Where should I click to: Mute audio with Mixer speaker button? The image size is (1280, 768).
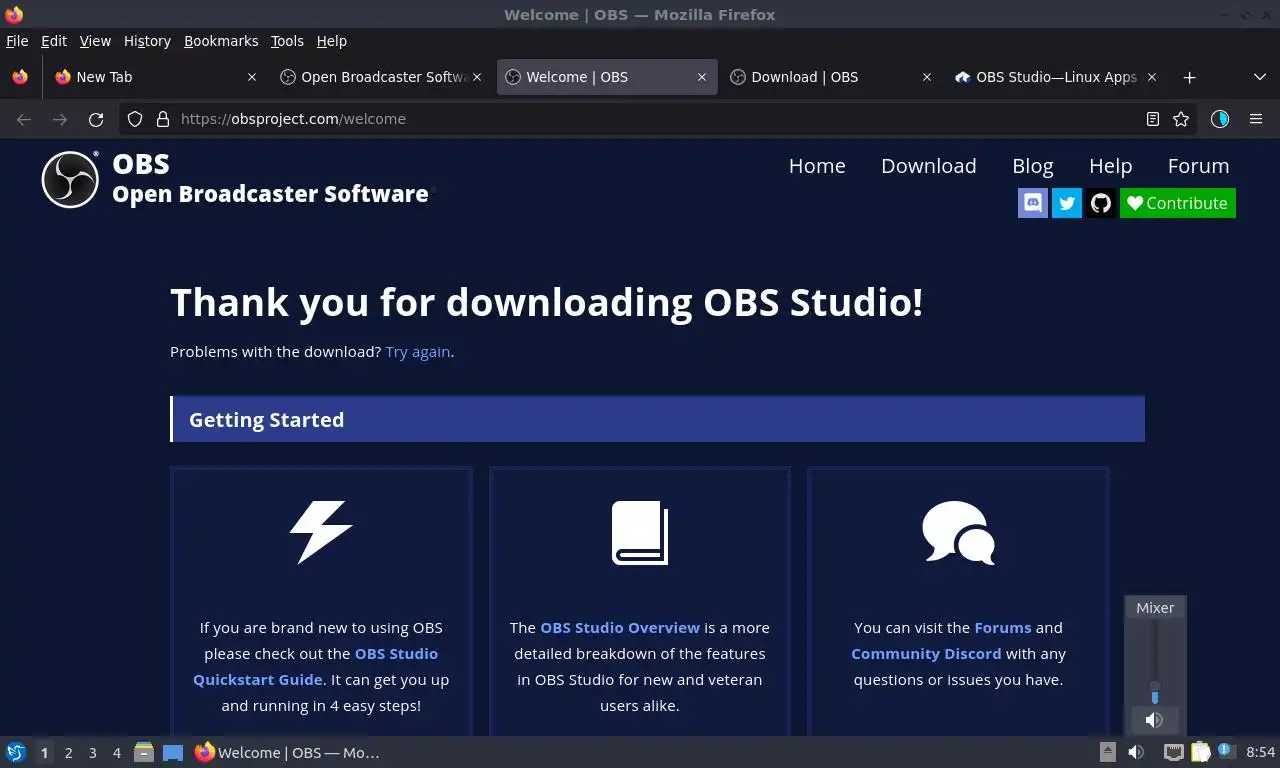coord(1154,719)
